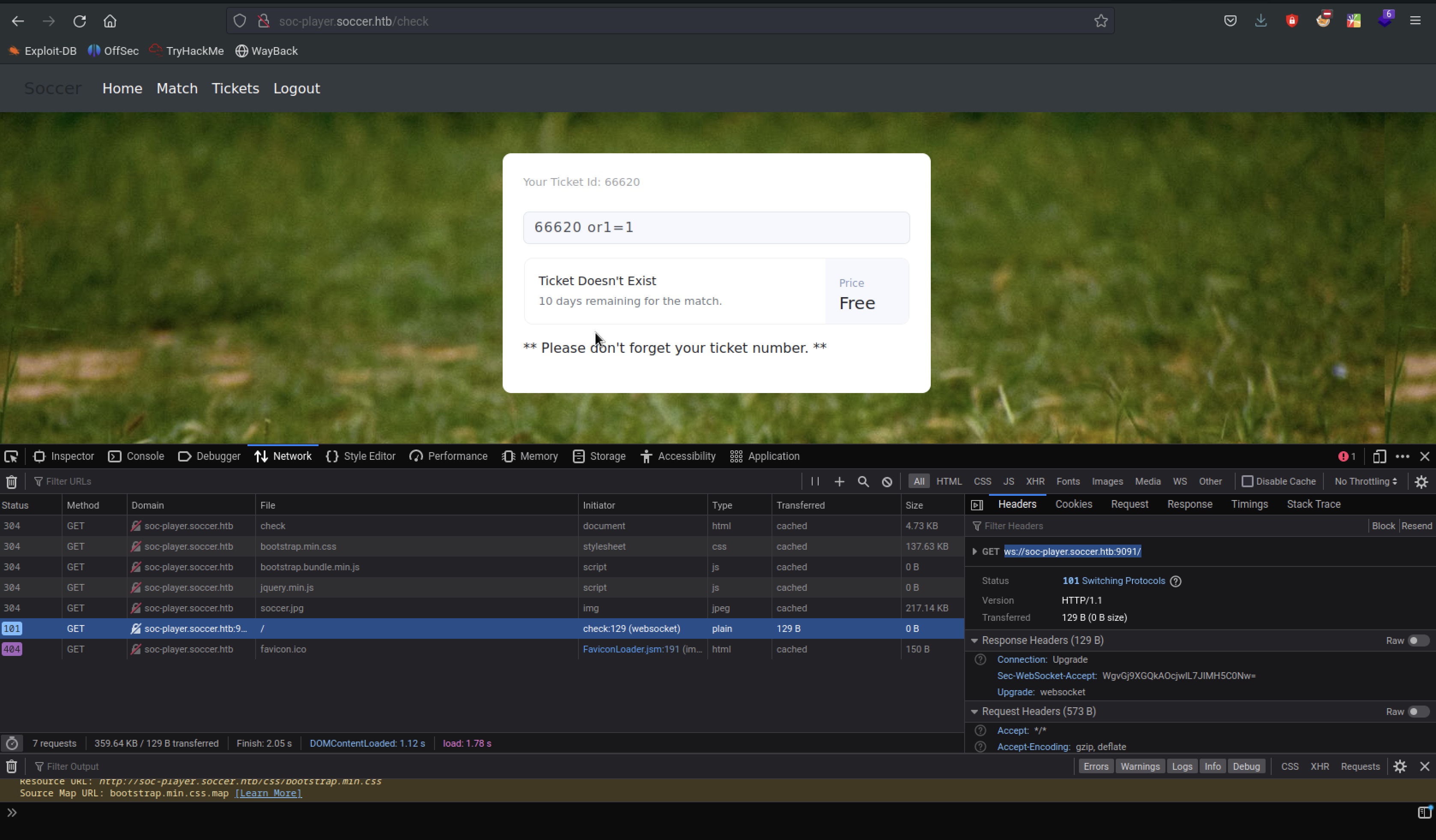Toggle responsive design mode icon
Viewport: 1436px width, 840px height.
1379,456
